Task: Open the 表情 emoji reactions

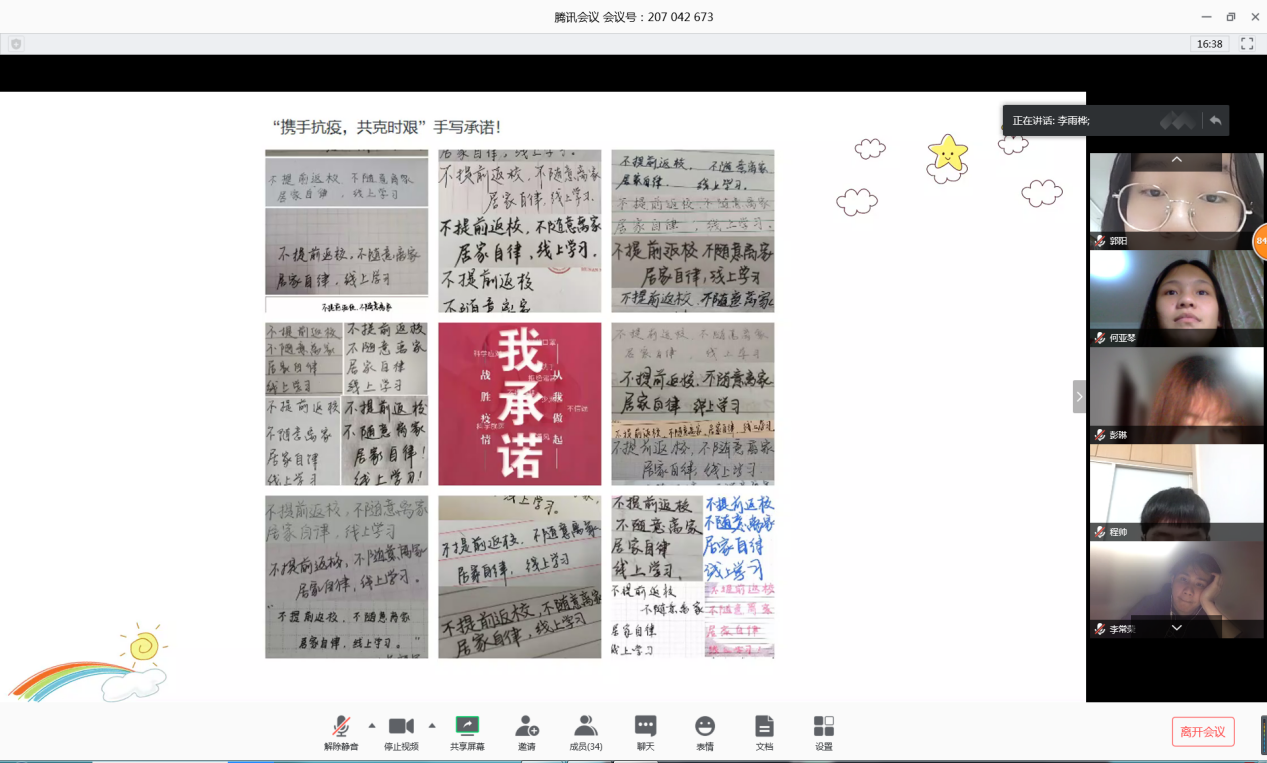Action: 705,732
